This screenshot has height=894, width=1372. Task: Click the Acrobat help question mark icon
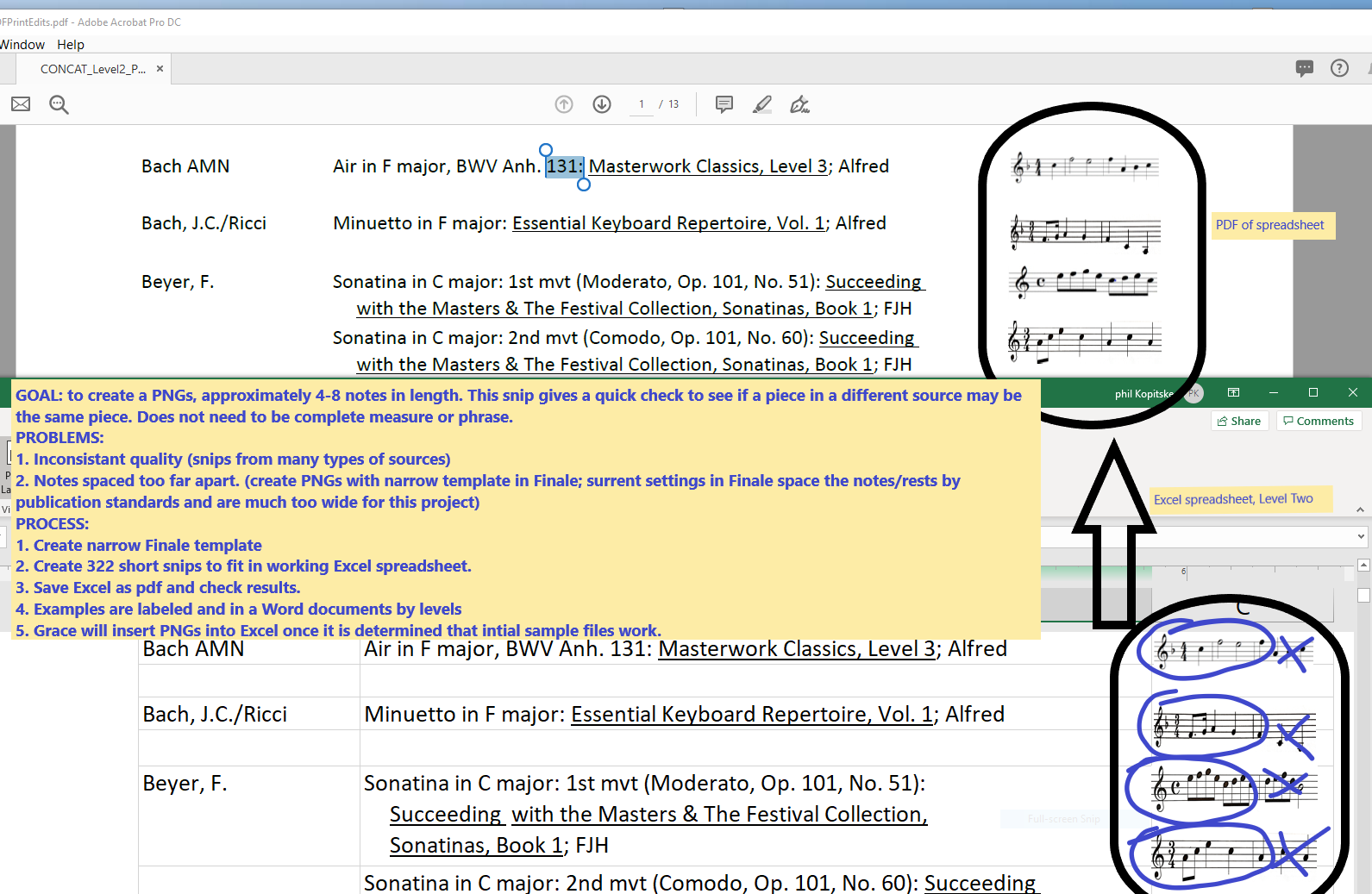click(x=1339, y=68)
